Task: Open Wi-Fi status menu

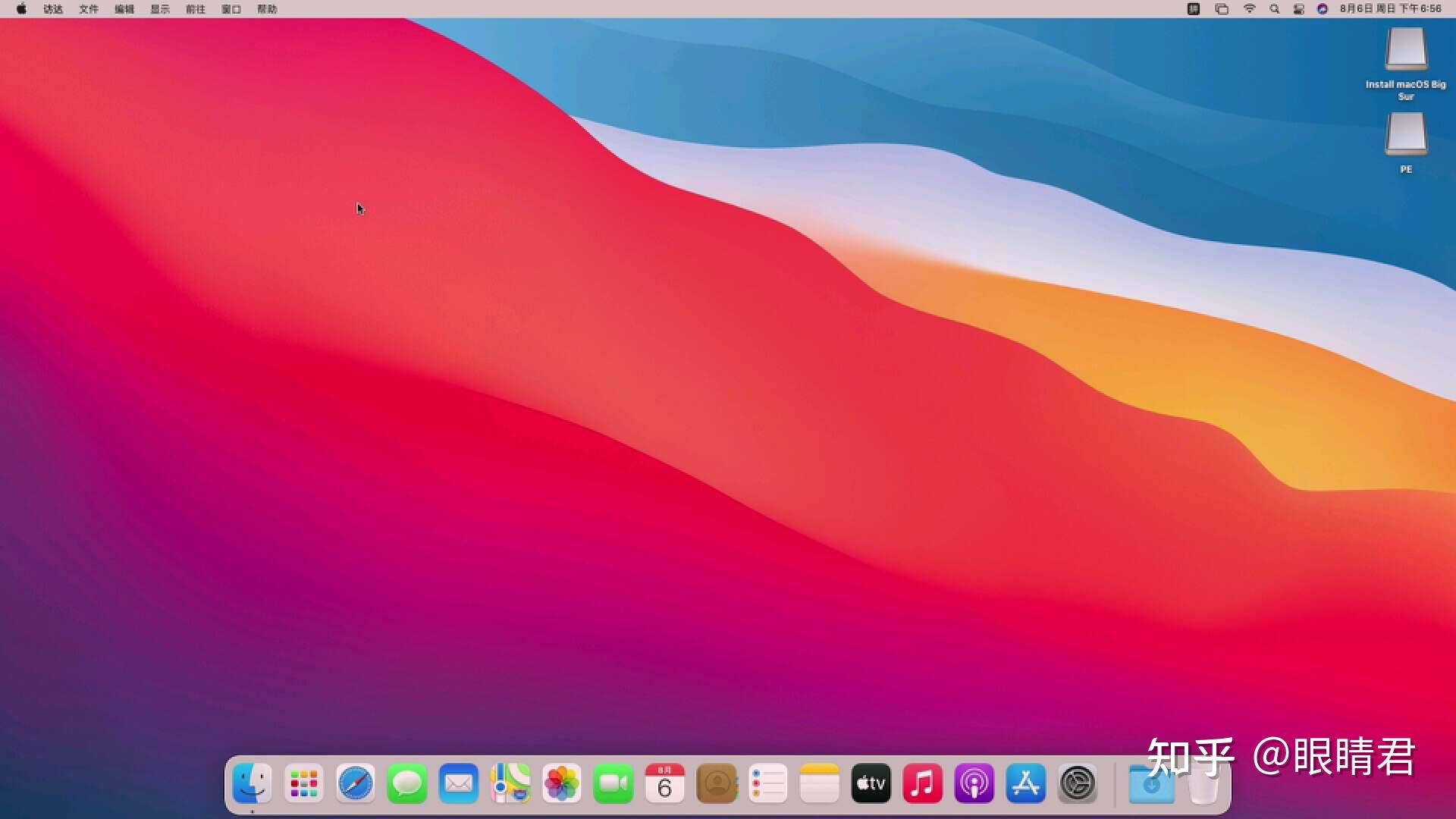Action: tap(1250, 9)
